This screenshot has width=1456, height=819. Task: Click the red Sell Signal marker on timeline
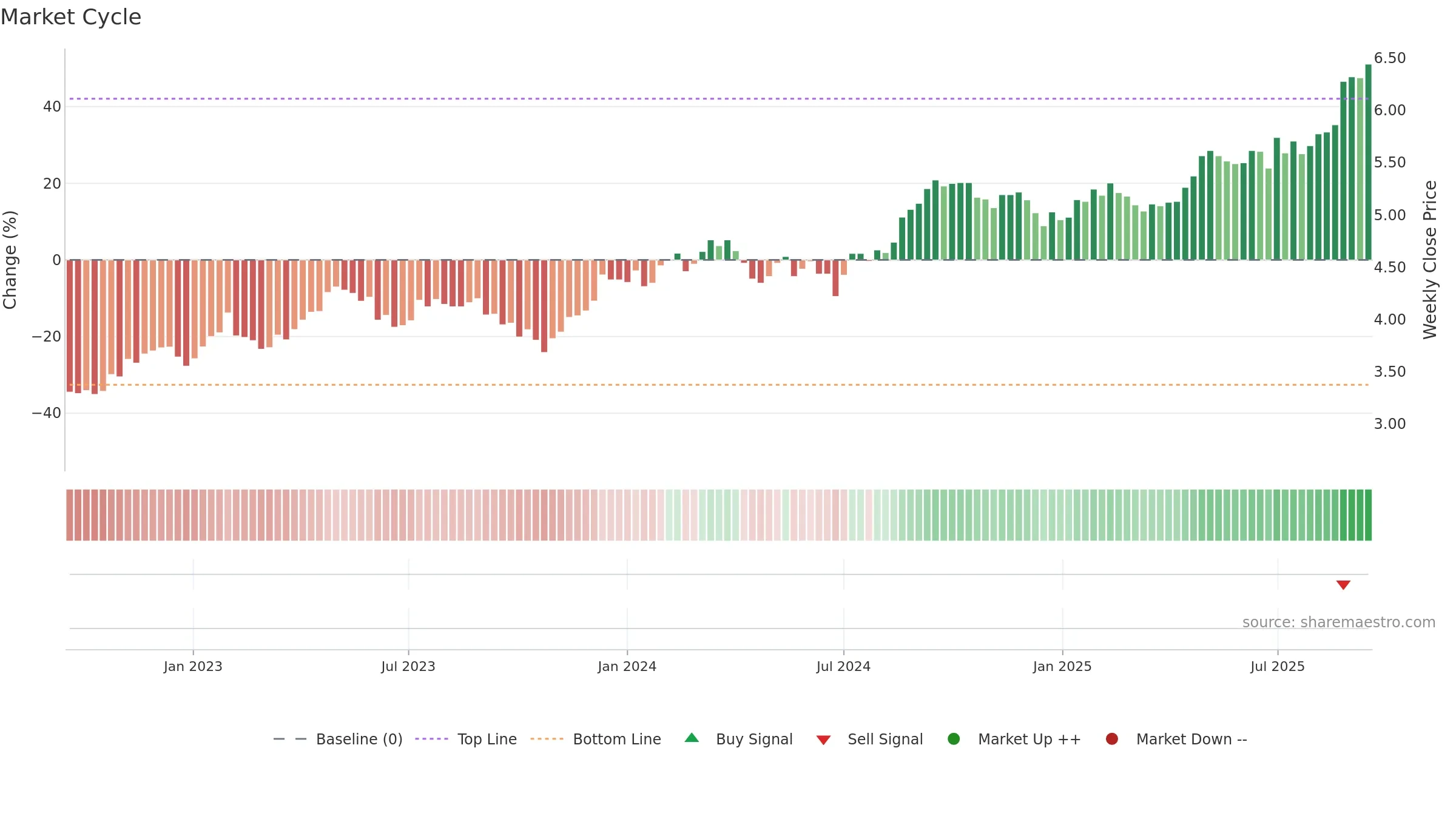(1343, 585)
